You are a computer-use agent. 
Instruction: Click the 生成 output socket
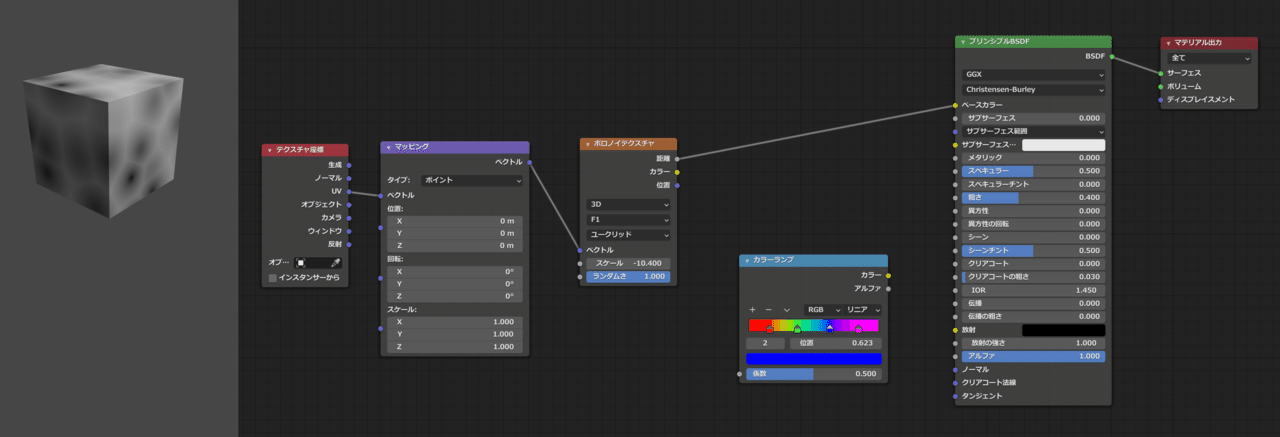pos(348,164)
